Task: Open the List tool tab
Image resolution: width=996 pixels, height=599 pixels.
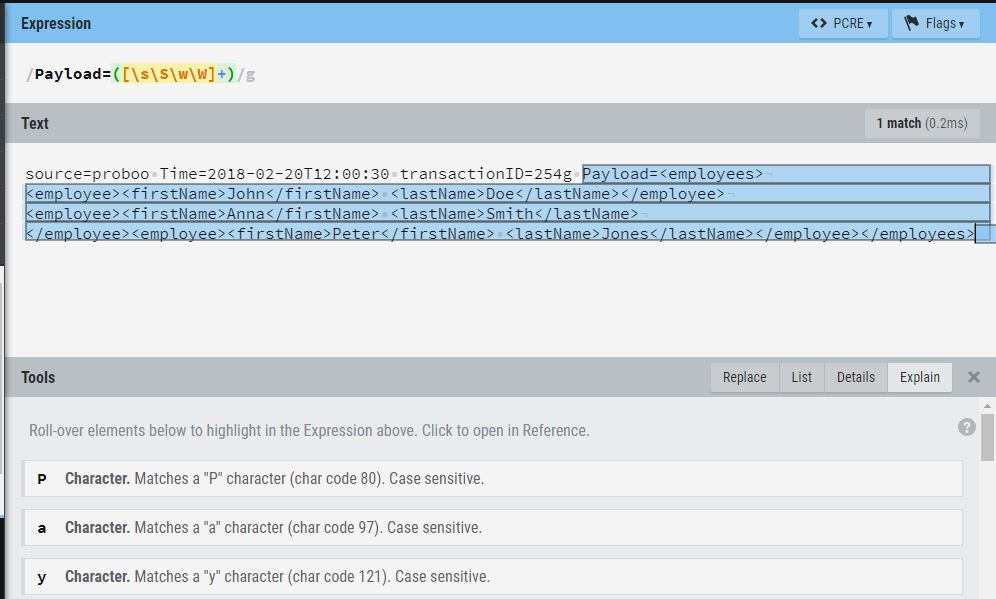Action: click(x=801, y=377)
